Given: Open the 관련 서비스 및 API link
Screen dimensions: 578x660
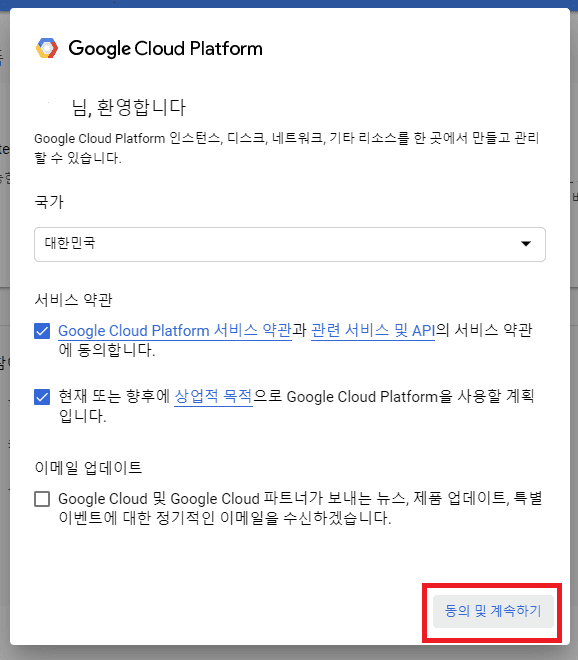Looking at the screenshot, I should [x=373, y=331].
